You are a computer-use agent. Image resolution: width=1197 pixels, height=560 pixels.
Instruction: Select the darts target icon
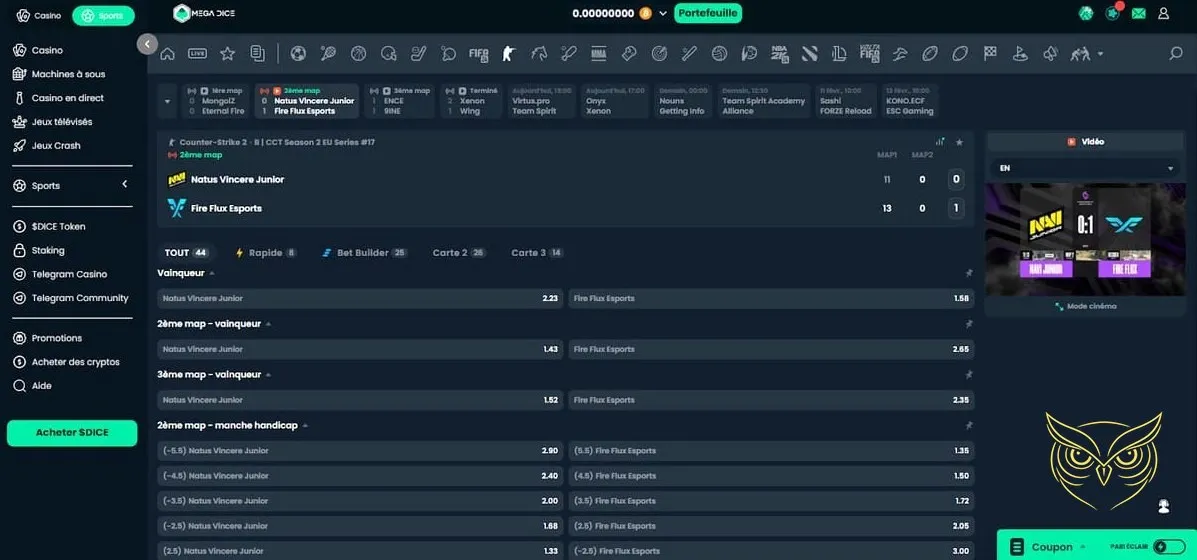point(659,53)
